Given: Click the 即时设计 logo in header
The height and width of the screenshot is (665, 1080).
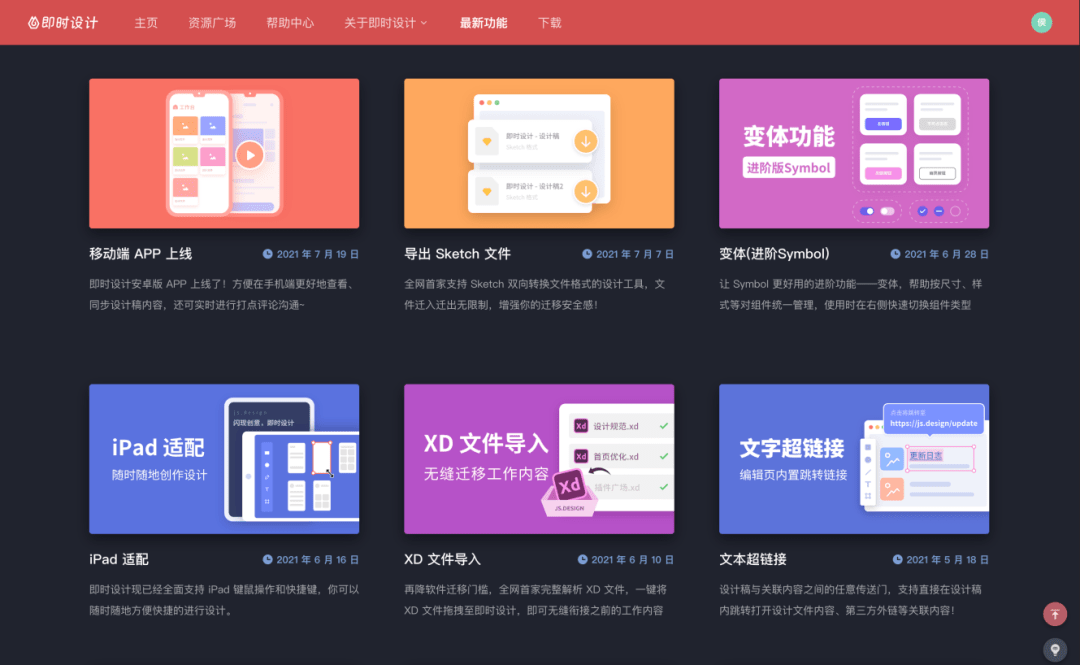Looking at the screenshot, I should 63,23.
